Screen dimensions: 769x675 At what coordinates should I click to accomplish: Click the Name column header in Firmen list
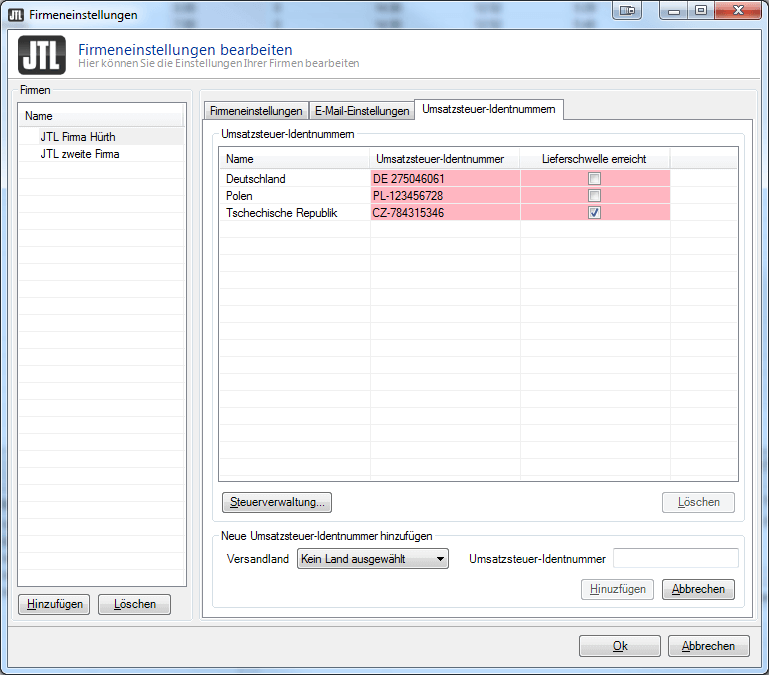tap(102, 116)
